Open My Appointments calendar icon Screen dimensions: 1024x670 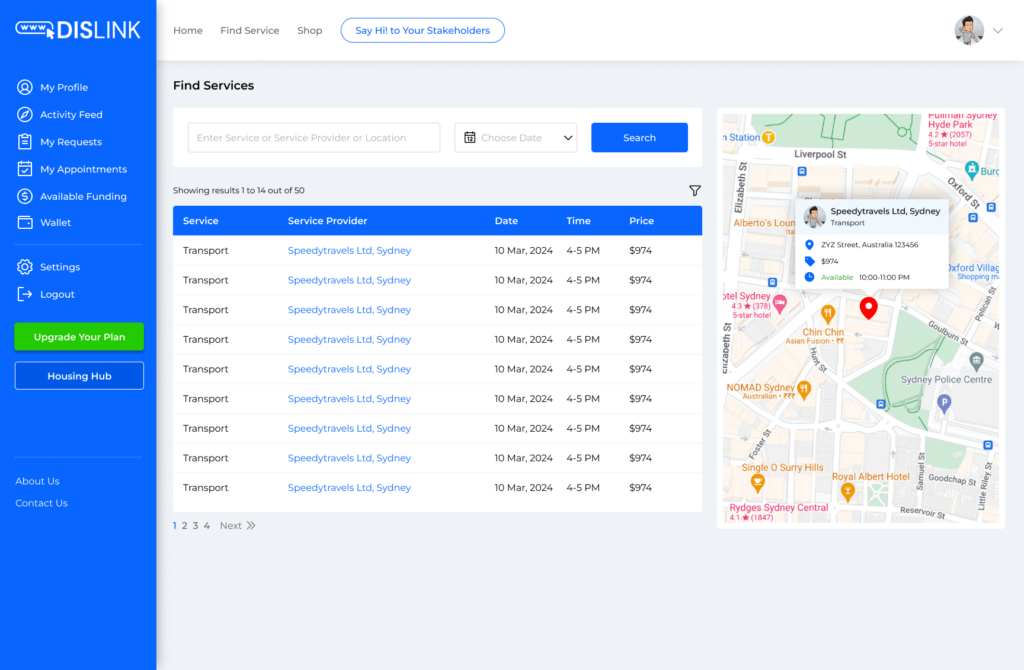pos(25,169)
